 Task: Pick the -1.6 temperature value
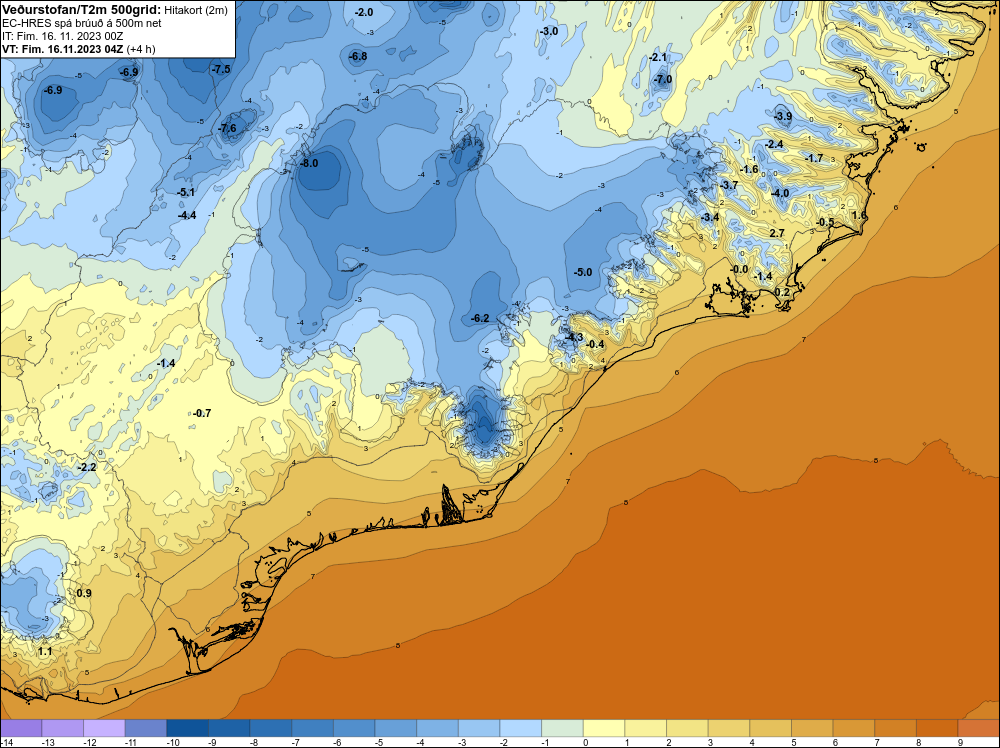(749, 169)
